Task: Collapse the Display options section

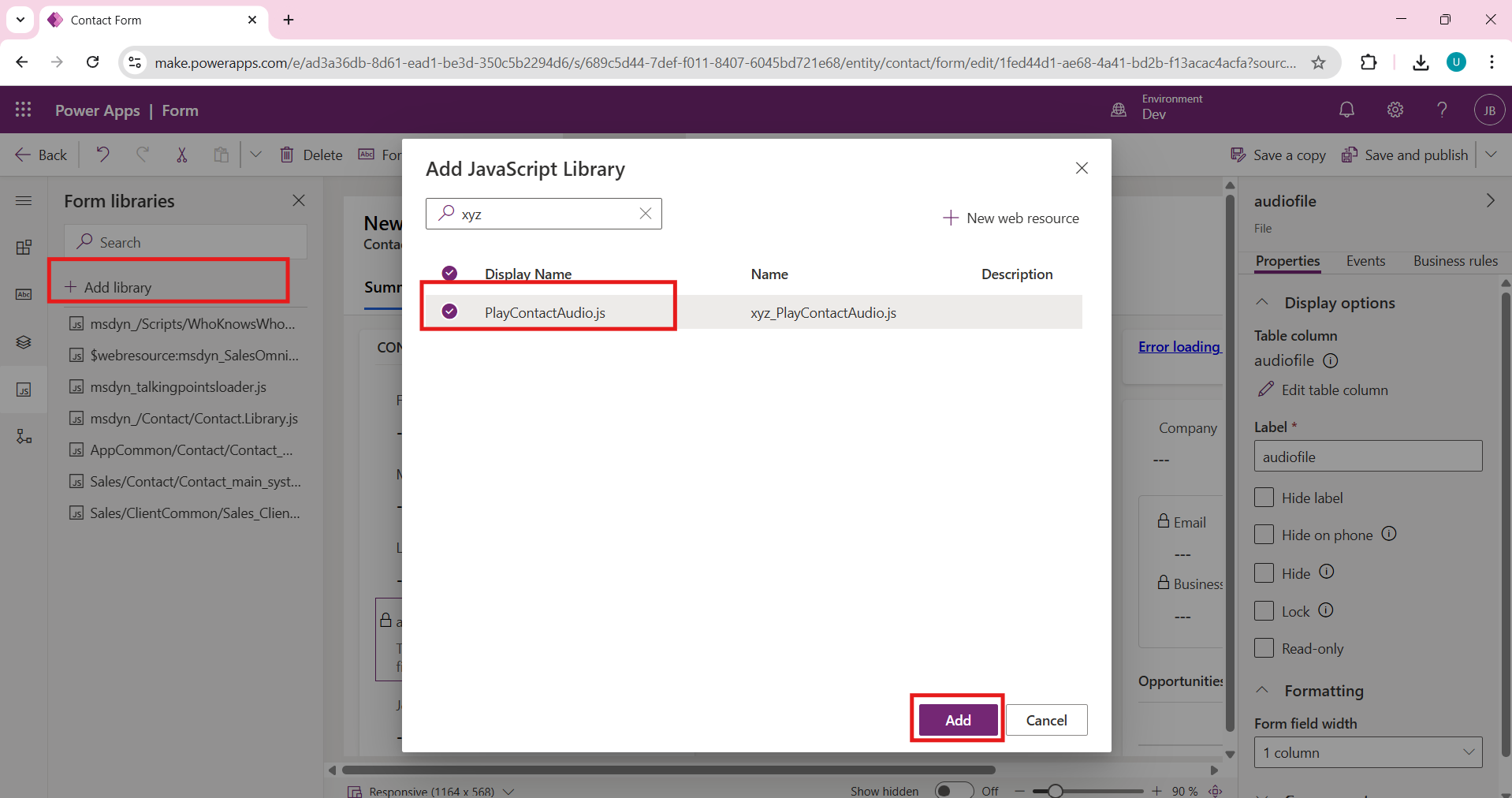Action: tap(1262, 303)
